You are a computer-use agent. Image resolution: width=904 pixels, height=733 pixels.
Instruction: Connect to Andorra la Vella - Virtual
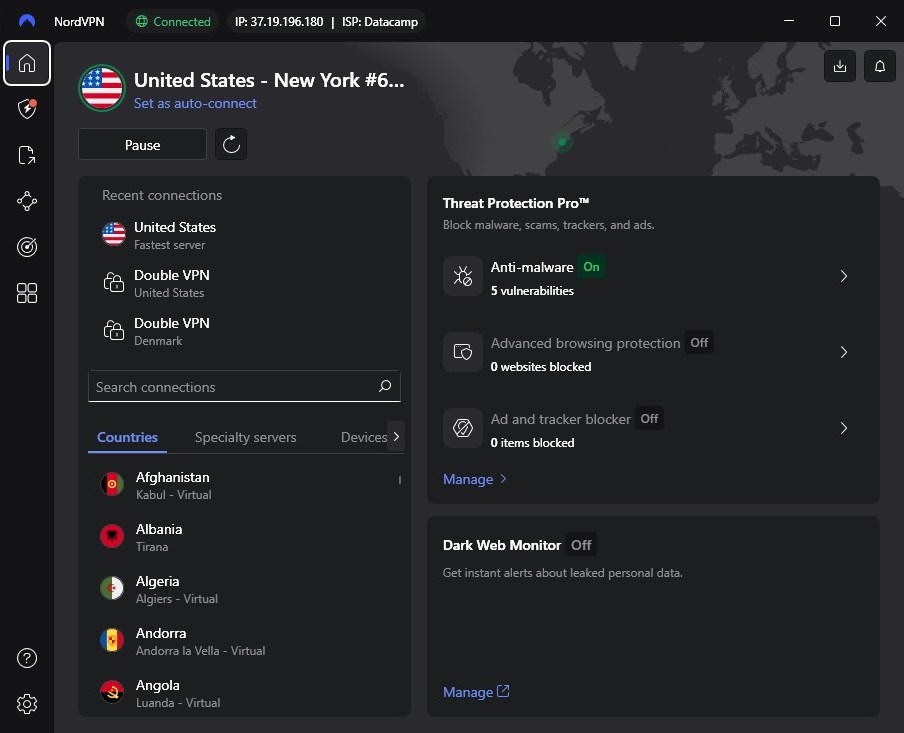click(244, 641)
